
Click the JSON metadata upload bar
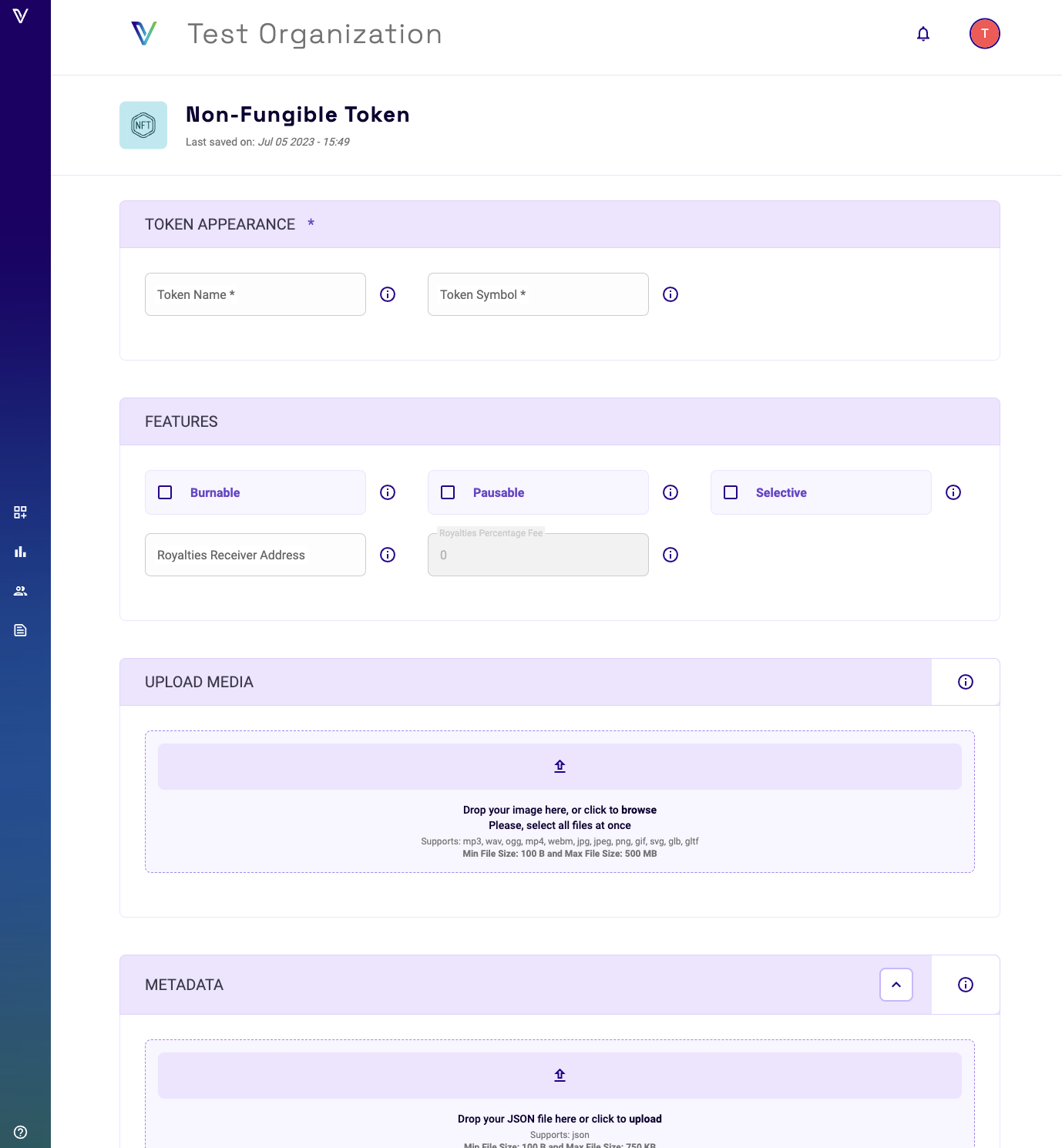click(560, 1076)
